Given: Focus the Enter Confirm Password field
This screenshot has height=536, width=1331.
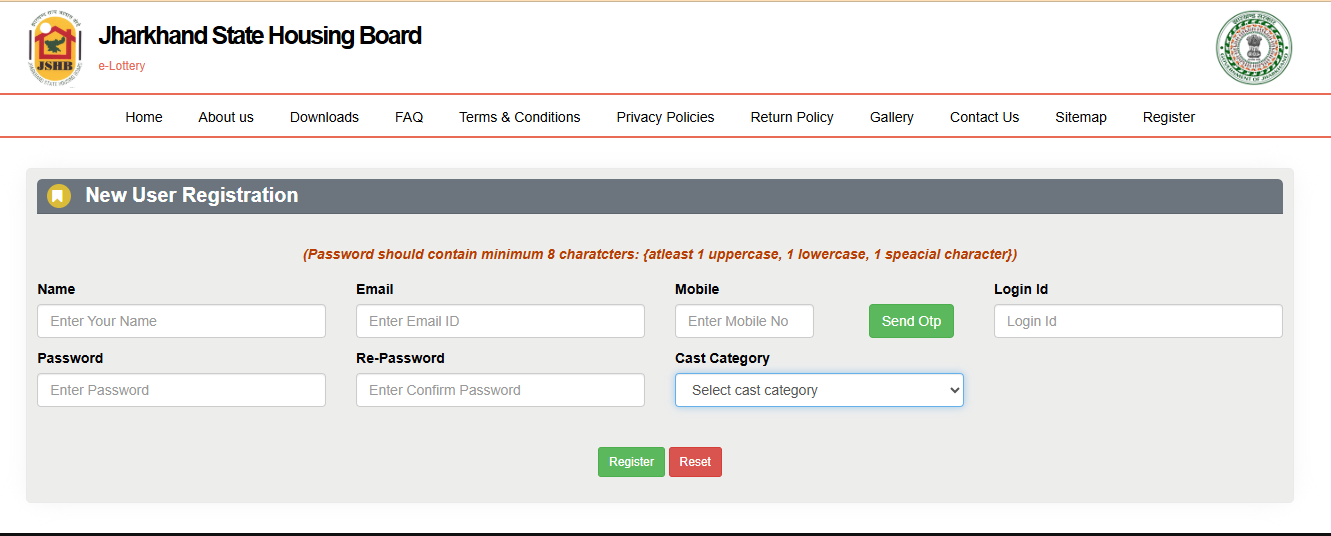Looking at the screenshot, I should (500, 390).
